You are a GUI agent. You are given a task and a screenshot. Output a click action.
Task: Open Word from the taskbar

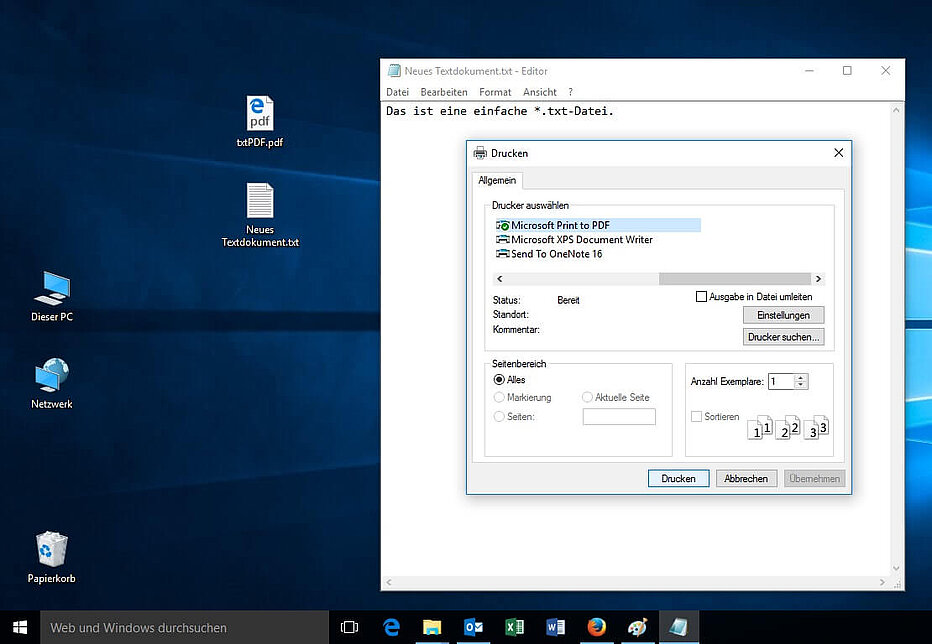(x=555, y=627)
